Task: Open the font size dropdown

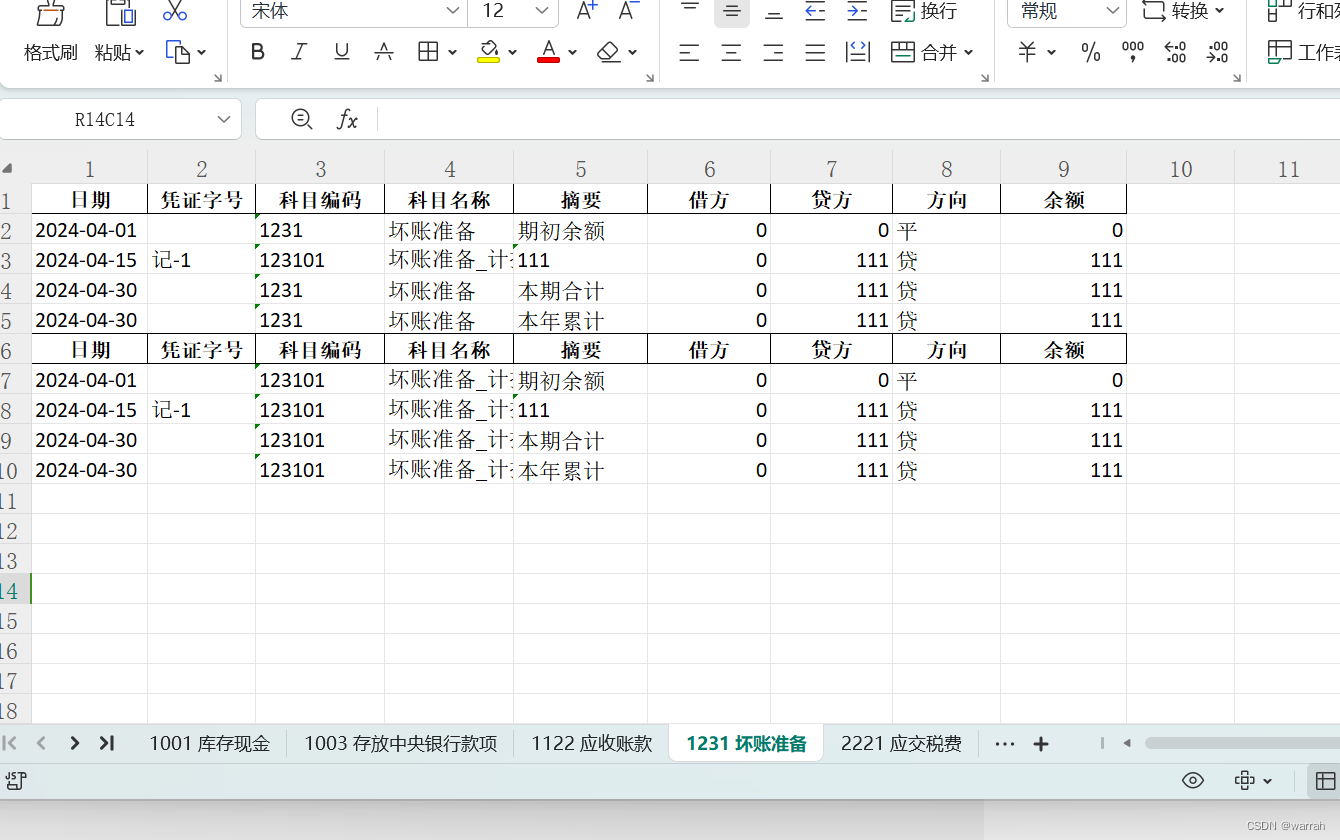Action: point(542,11)
